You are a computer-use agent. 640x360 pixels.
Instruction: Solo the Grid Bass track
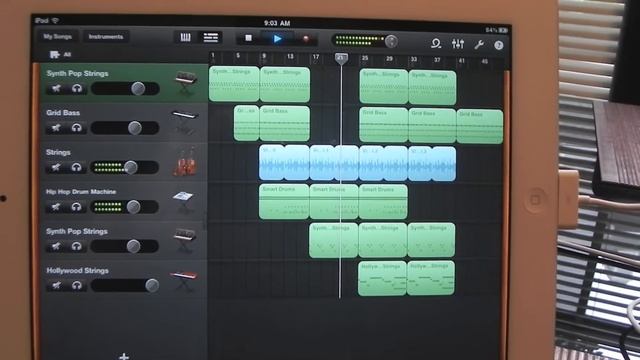(x=77, y=128)
